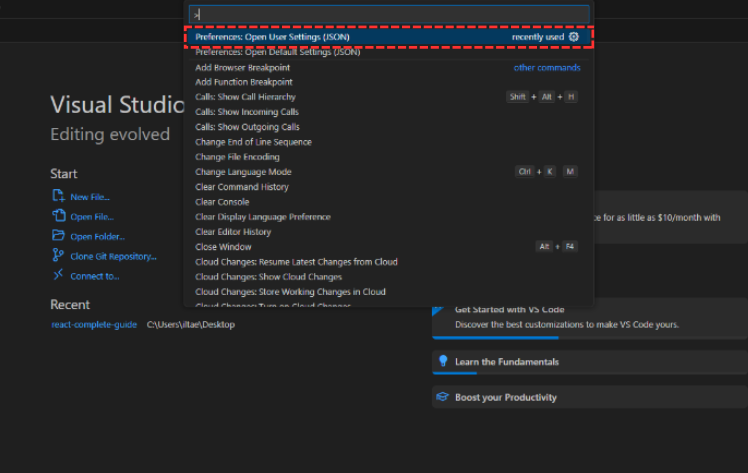Click the Connect to remote icon
Image resolution: width=748 pixels, height=473 pixels.
click(x=58, y=275)
